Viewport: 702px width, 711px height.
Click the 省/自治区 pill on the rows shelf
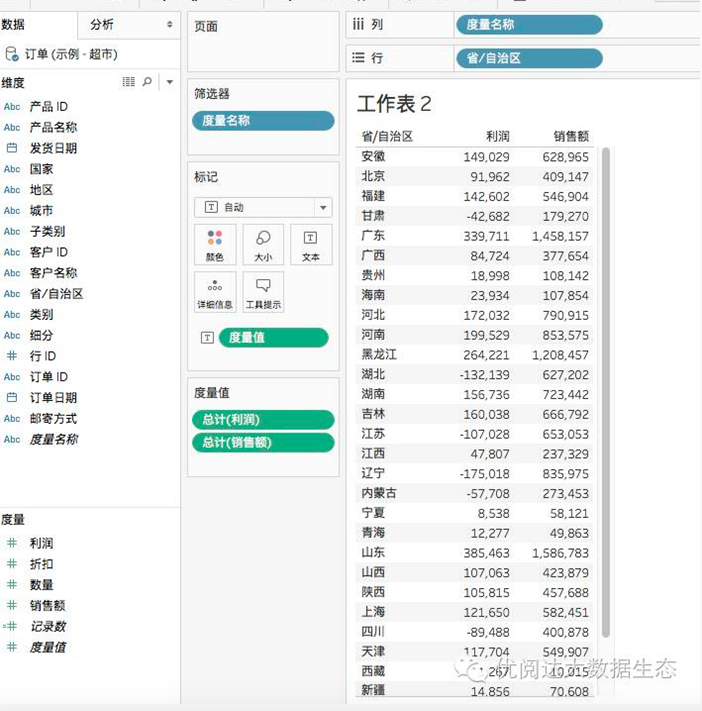(x=528, y=58)
